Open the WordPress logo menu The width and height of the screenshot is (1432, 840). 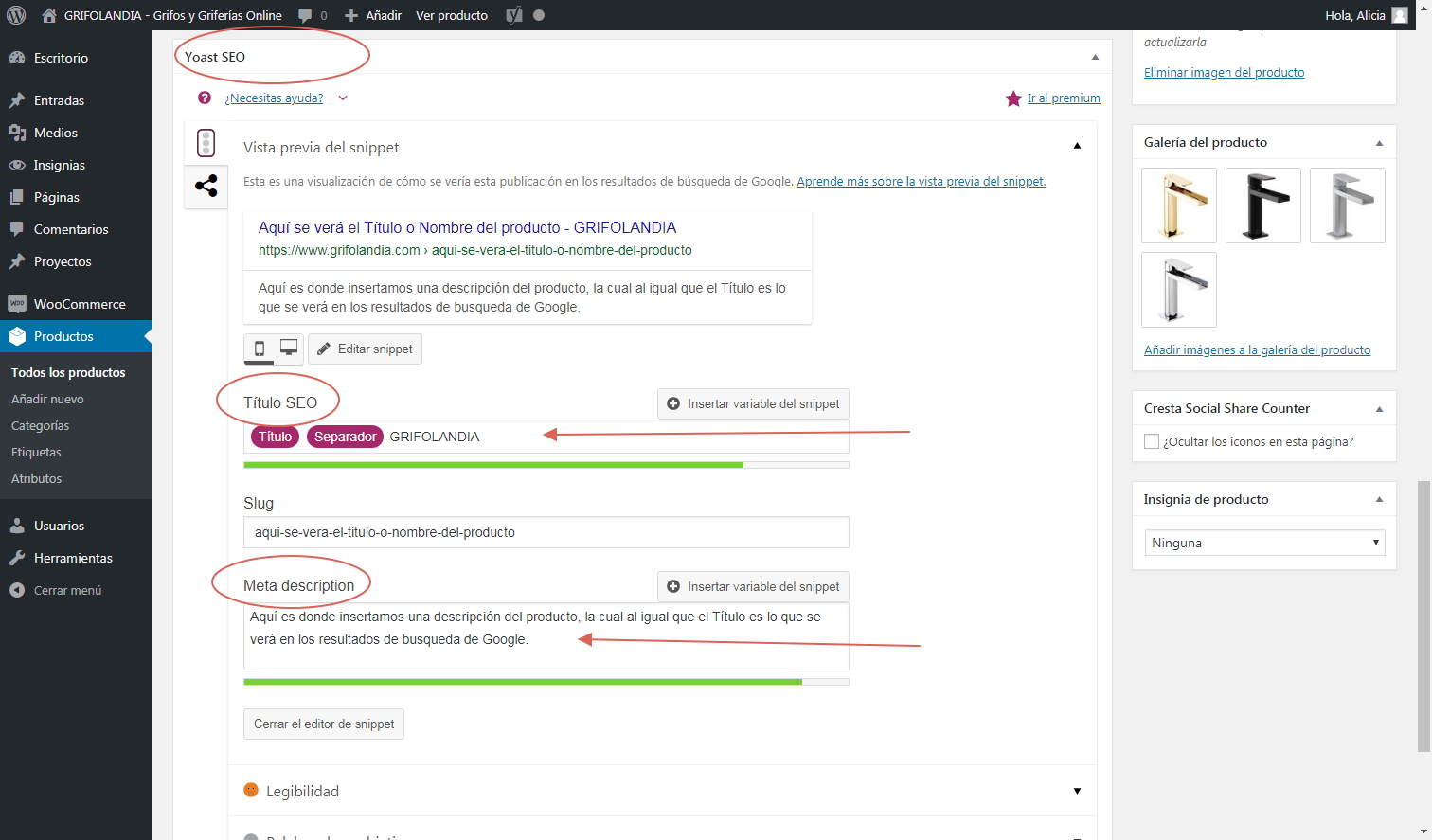[x=16, y=15]
